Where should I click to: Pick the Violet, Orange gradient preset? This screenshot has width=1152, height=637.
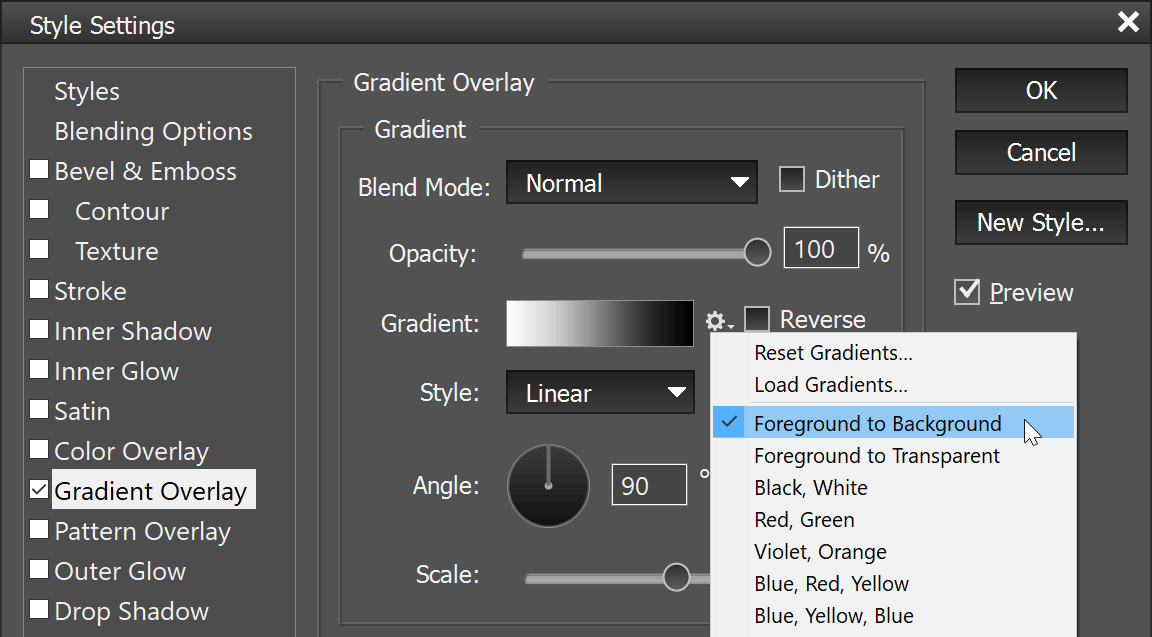pos(820,552)
